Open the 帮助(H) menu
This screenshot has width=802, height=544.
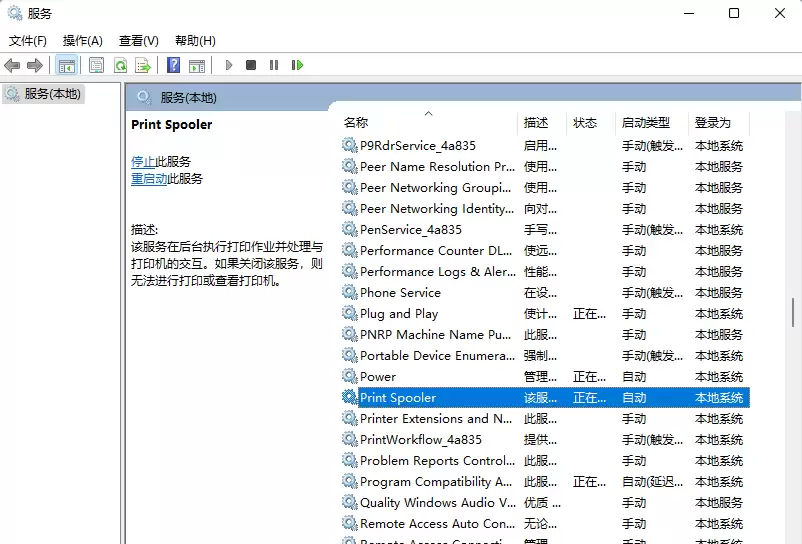[195, 41]
